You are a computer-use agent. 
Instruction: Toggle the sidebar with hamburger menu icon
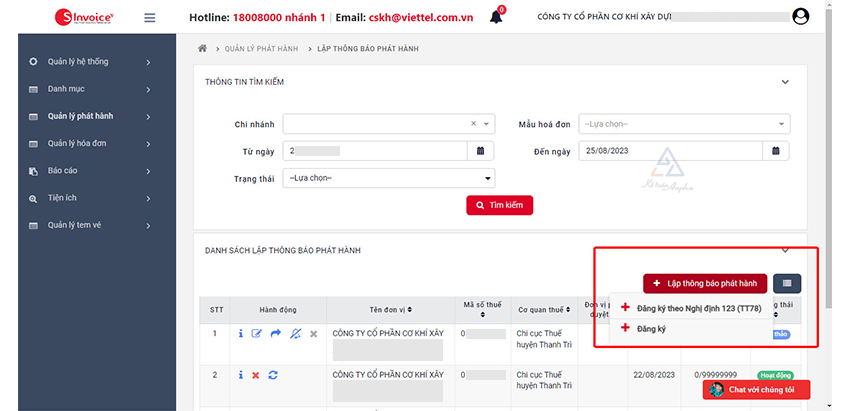150,17
